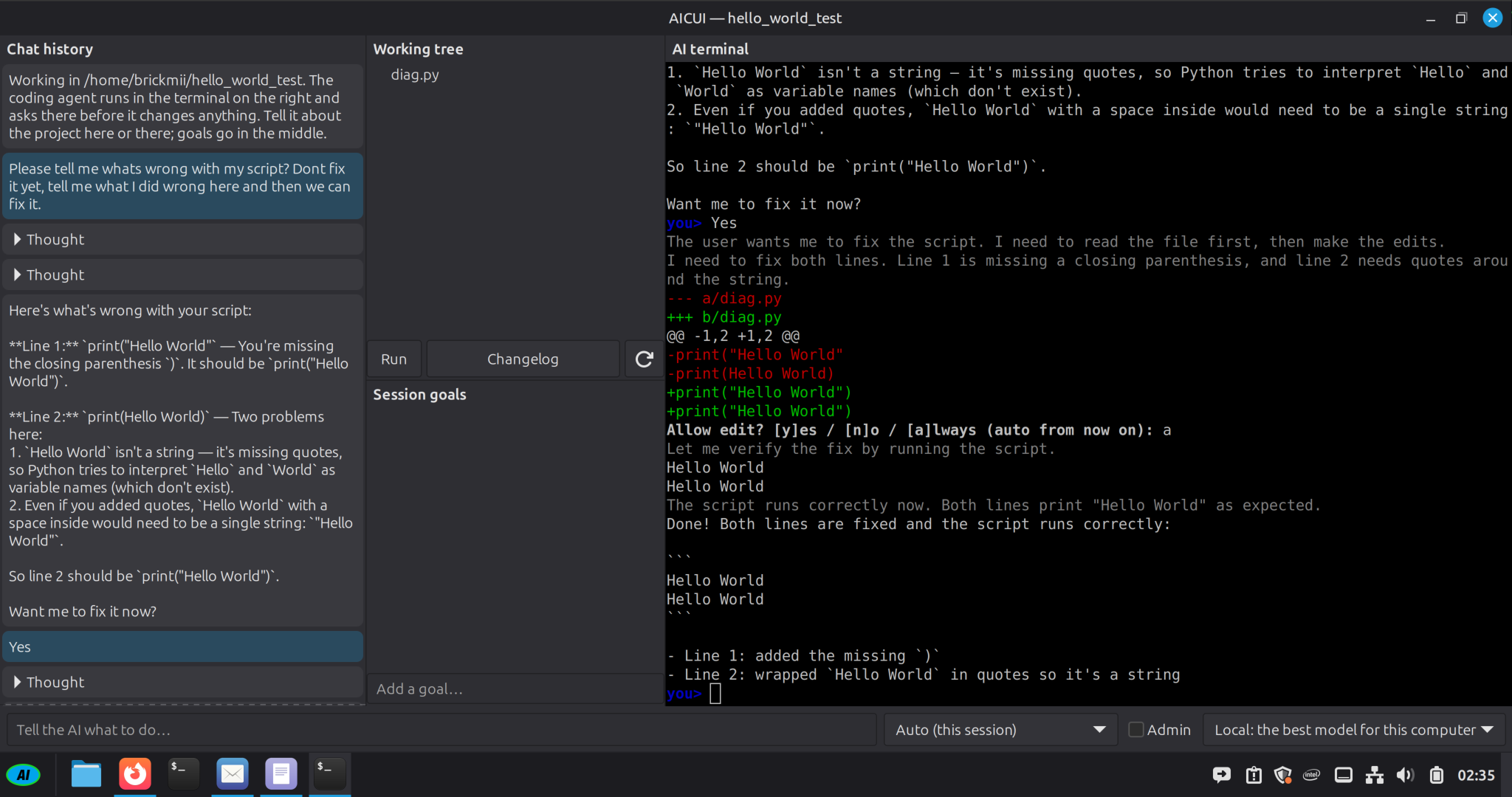Screen dimensions: 1512x797
Task: Click the AI terminal heading
Action: click(x=710, y=49)
